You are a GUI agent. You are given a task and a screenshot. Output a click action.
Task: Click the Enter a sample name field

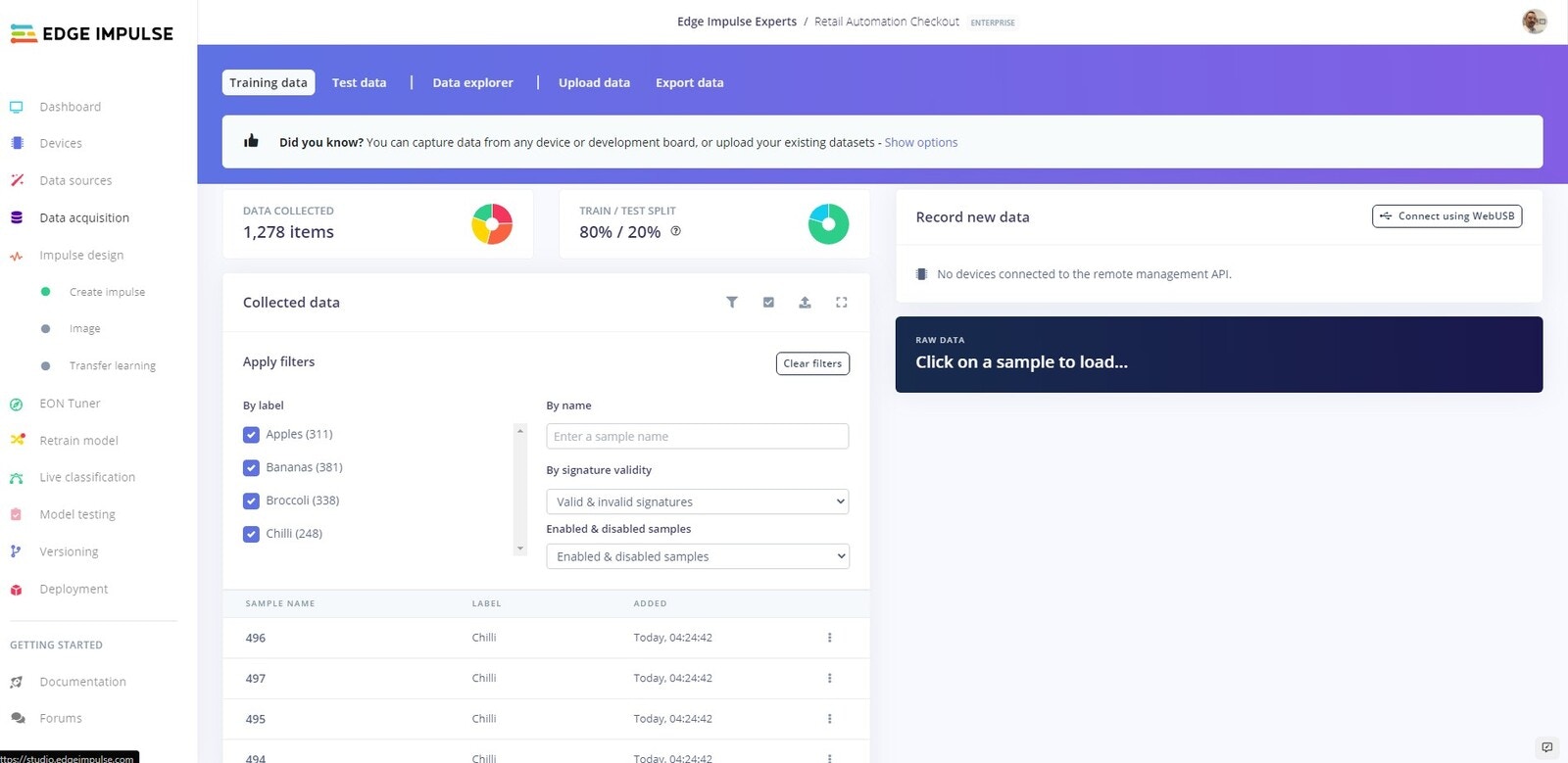click(698, 436)
